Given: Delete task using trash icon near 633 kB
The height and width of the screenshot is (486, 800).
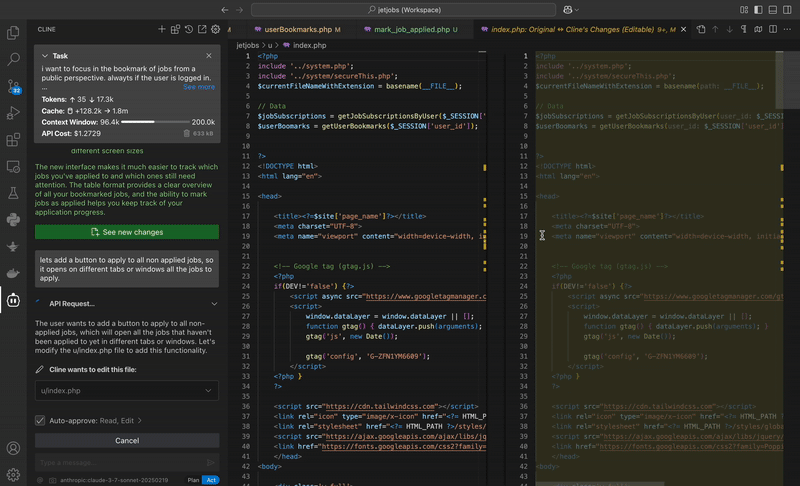Looking at the screenshot, I should point(187,134).
